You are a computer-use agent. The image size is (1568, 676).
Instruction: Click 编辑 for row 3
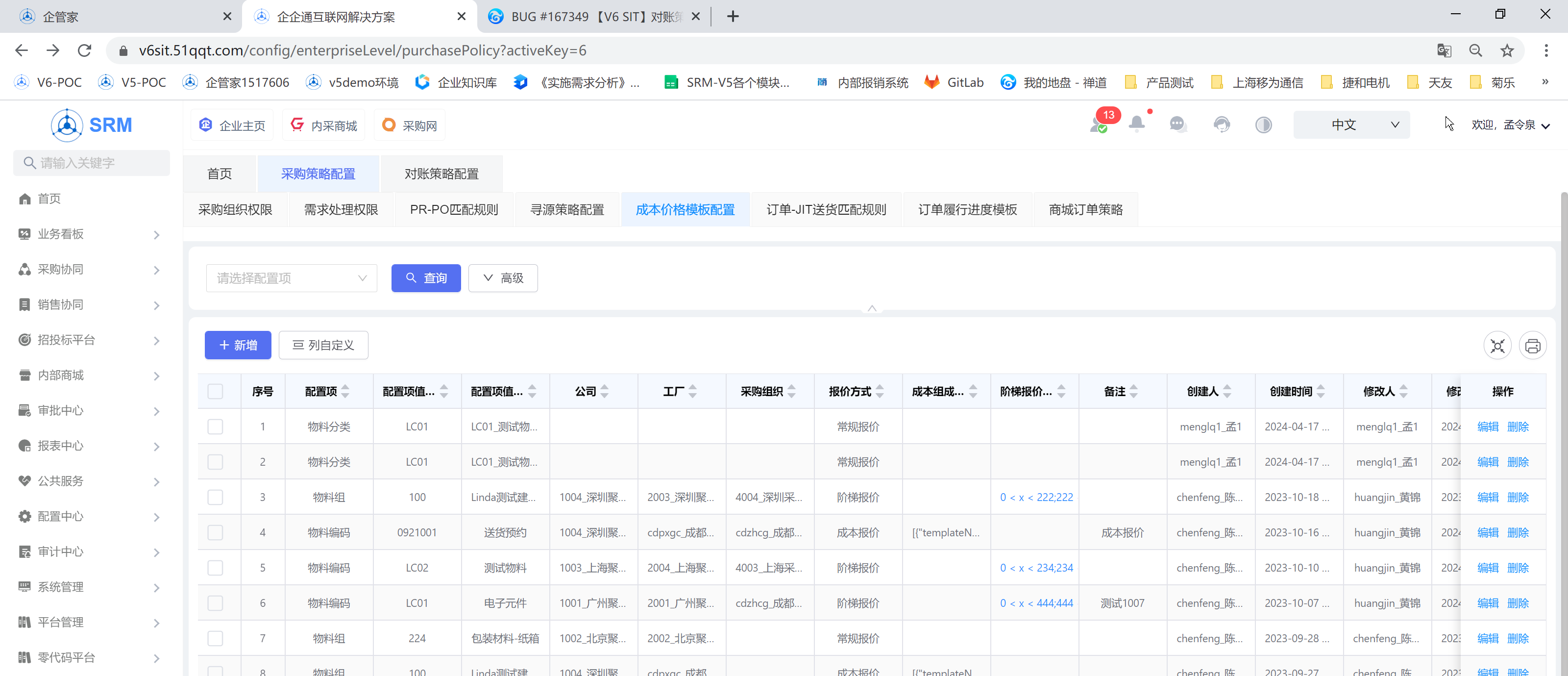1488,497
